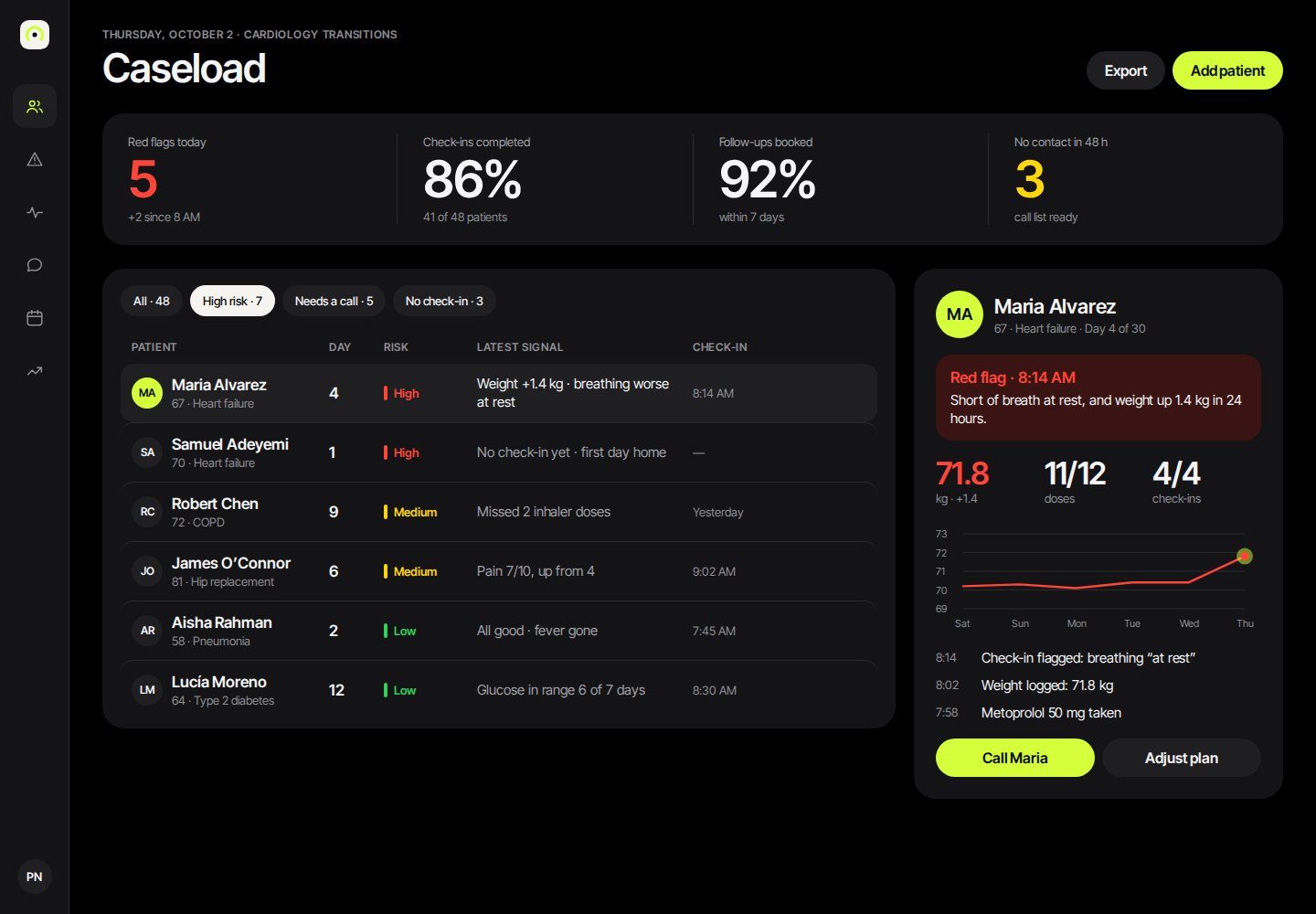The width and height of the screenshot is (1316, 914).
Task: Click Aisha Rahman's AR avatar
Action: pos(147,631)
